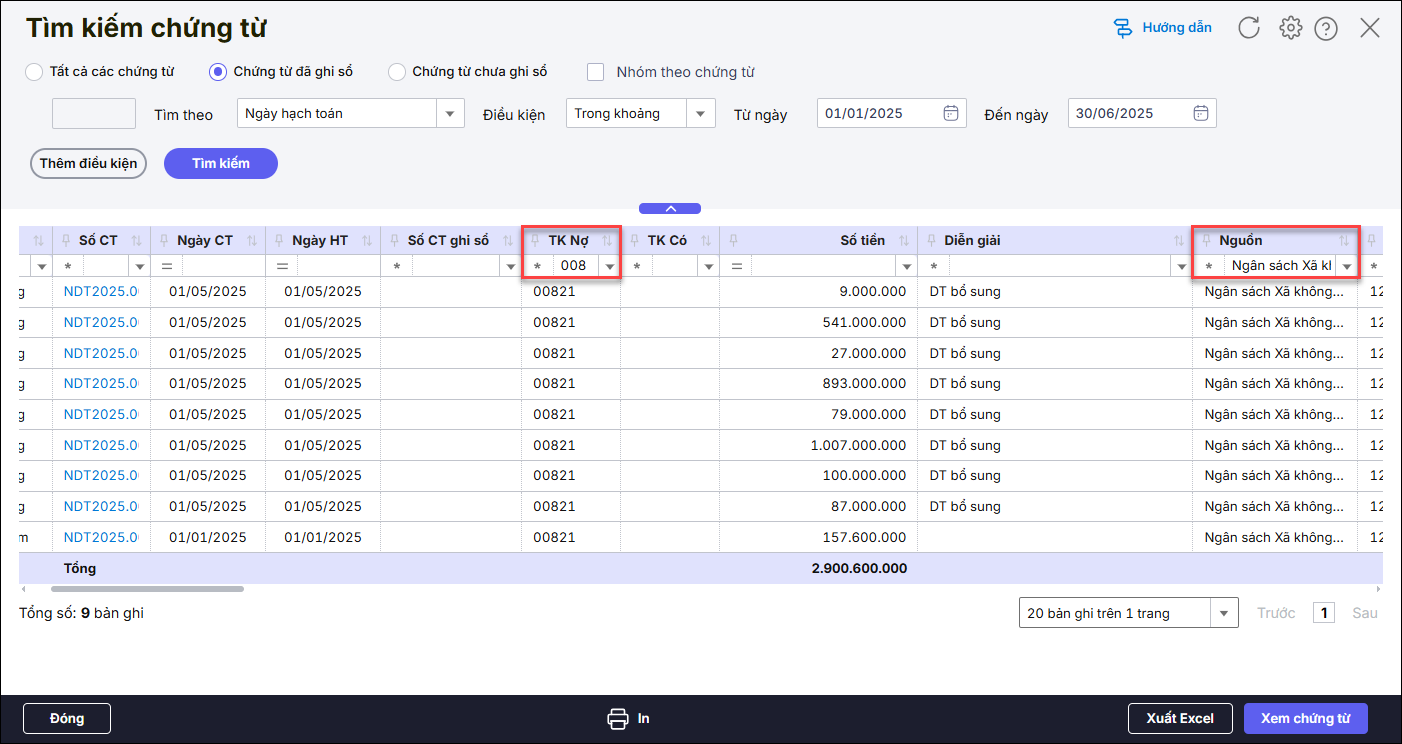Open settings gear icon
Image resolution: width=1402 pixels, height=744 pixels.
[x=1290, y=28]
